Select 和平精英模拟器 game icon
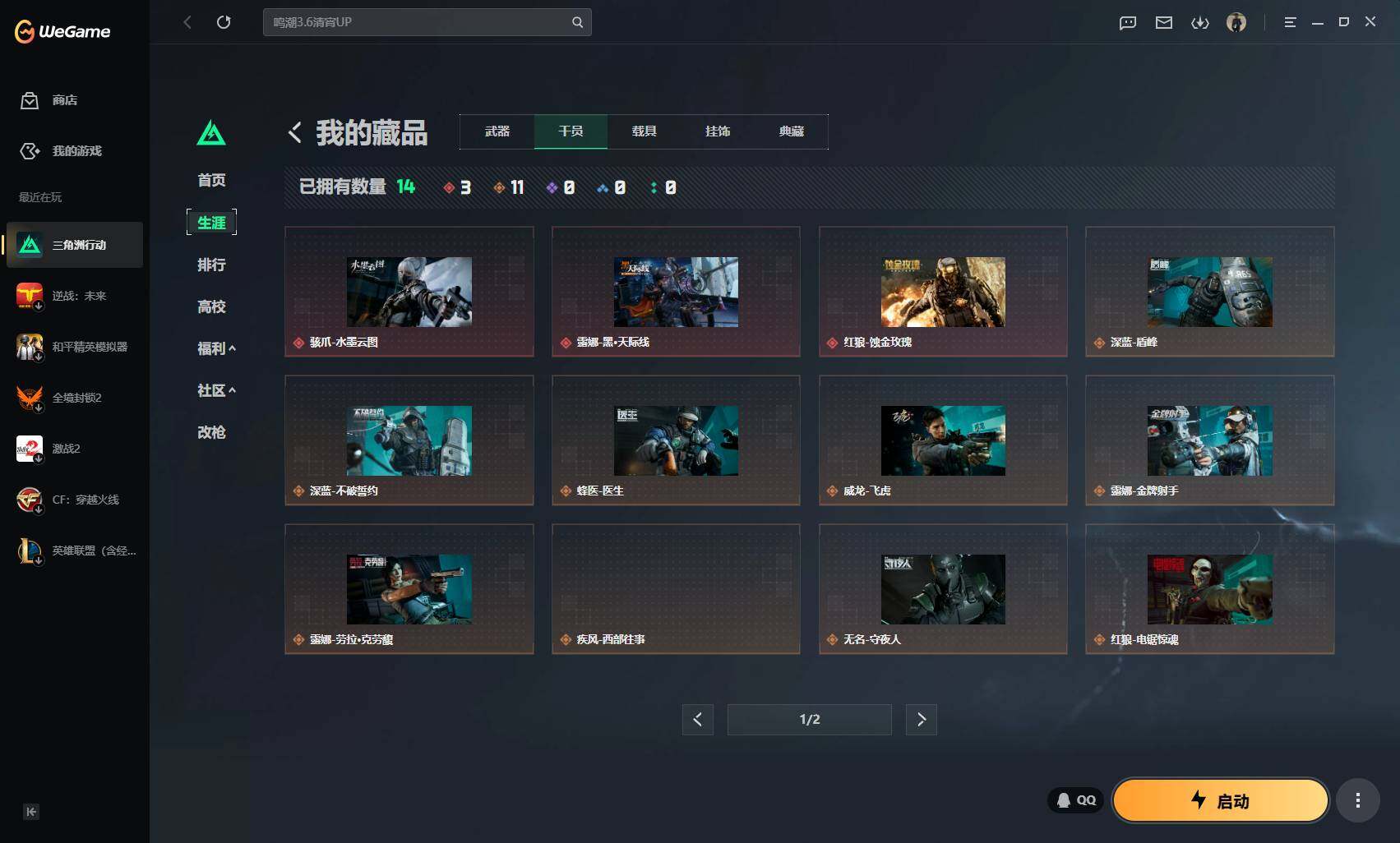Viewport: 1400px width, 843px height. point(30,347)
